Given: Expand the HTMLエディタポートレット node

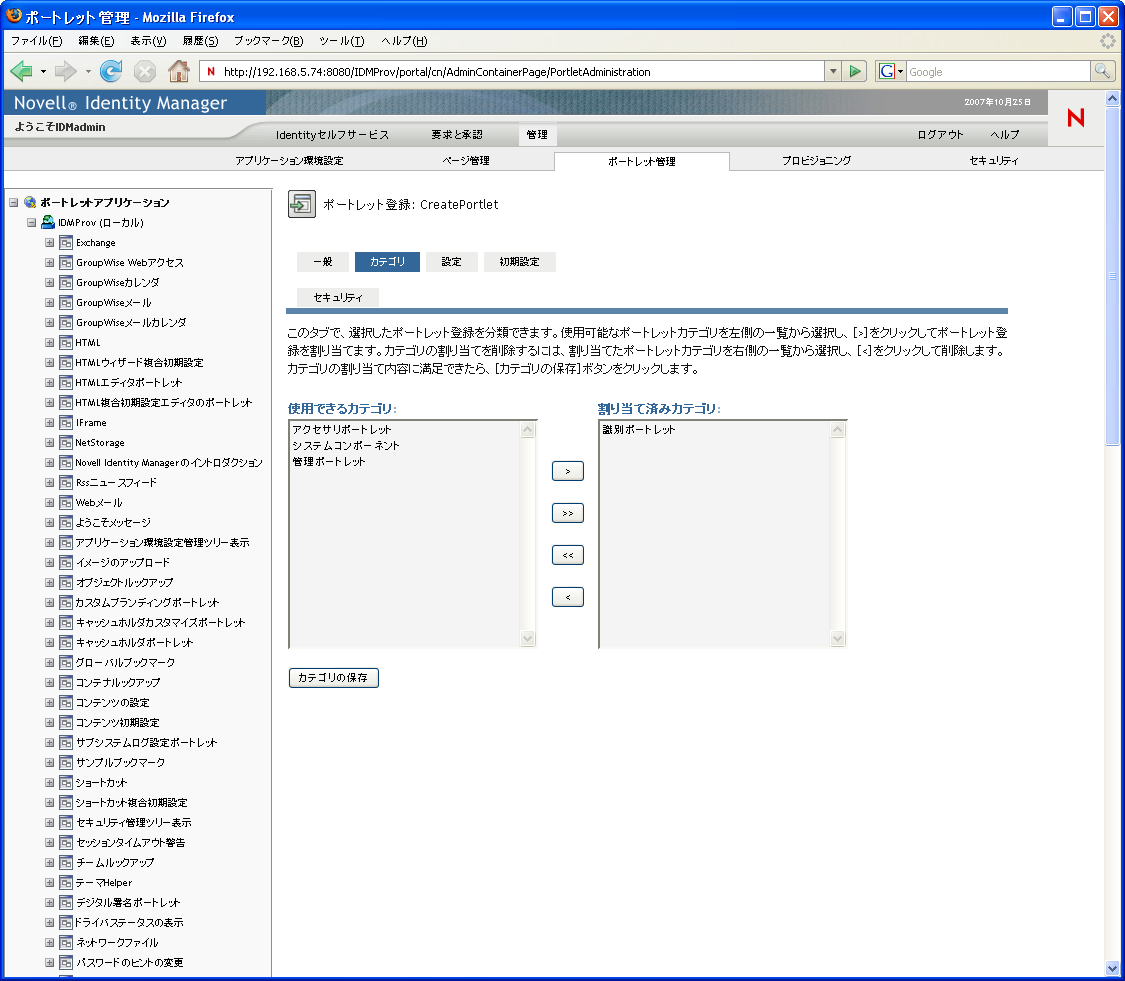Looking at the screenshot, I should point(50,382).
